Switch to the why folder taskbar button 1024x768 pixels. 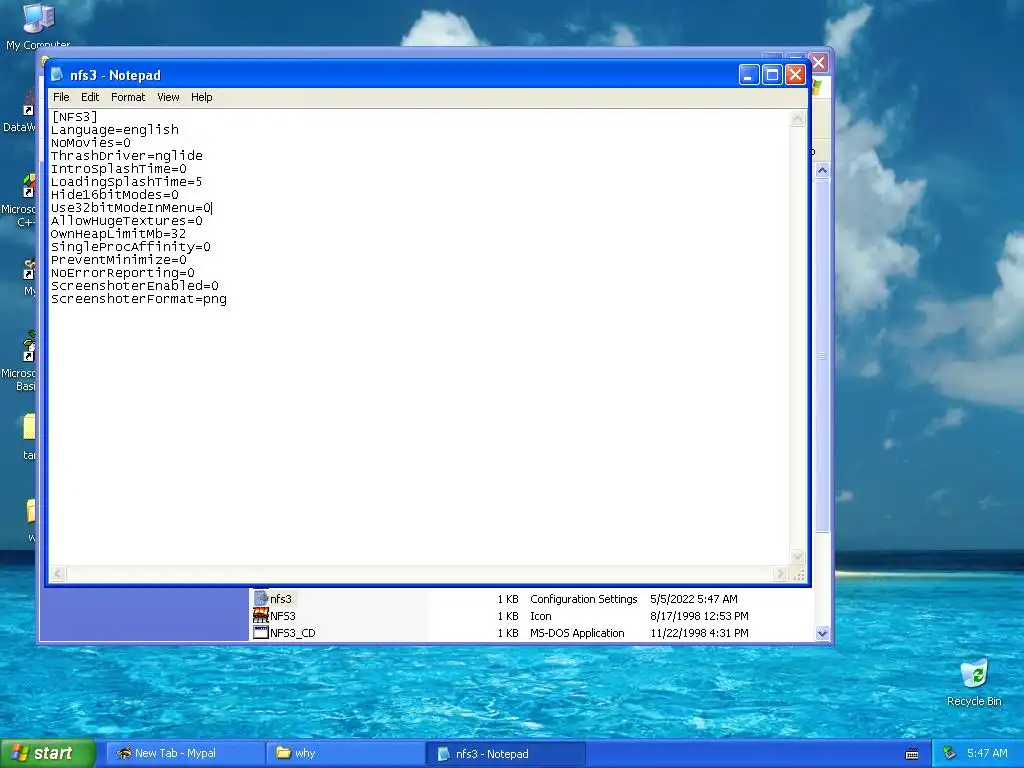coord(346,753)
